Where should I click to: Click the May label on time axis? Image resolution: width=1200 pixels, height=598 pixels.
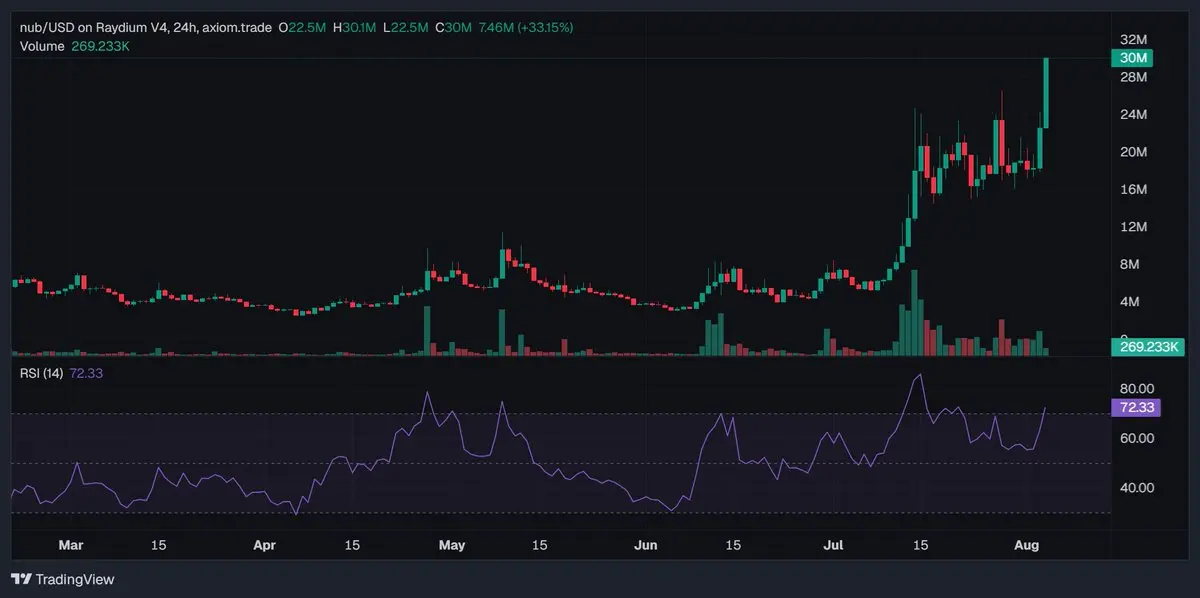[x=452, y=546]
